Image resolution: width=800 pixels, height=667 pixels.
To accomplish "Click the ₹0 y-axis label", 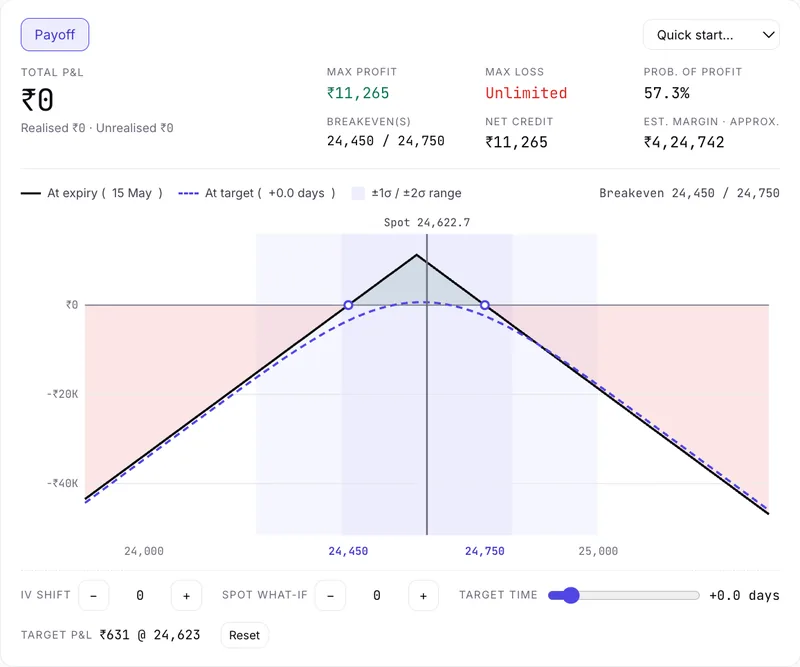I will [x=72, y=305].
